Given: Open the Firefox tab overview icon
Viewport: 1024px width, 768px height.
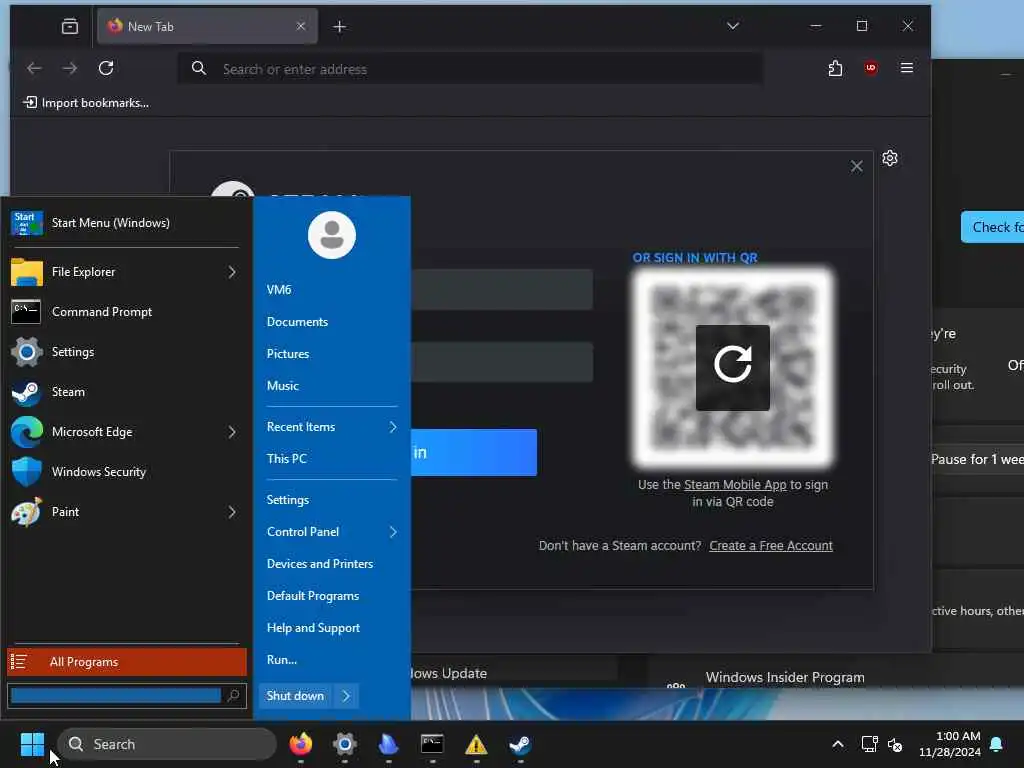Looking at the screenshot, I should point(69,26).
